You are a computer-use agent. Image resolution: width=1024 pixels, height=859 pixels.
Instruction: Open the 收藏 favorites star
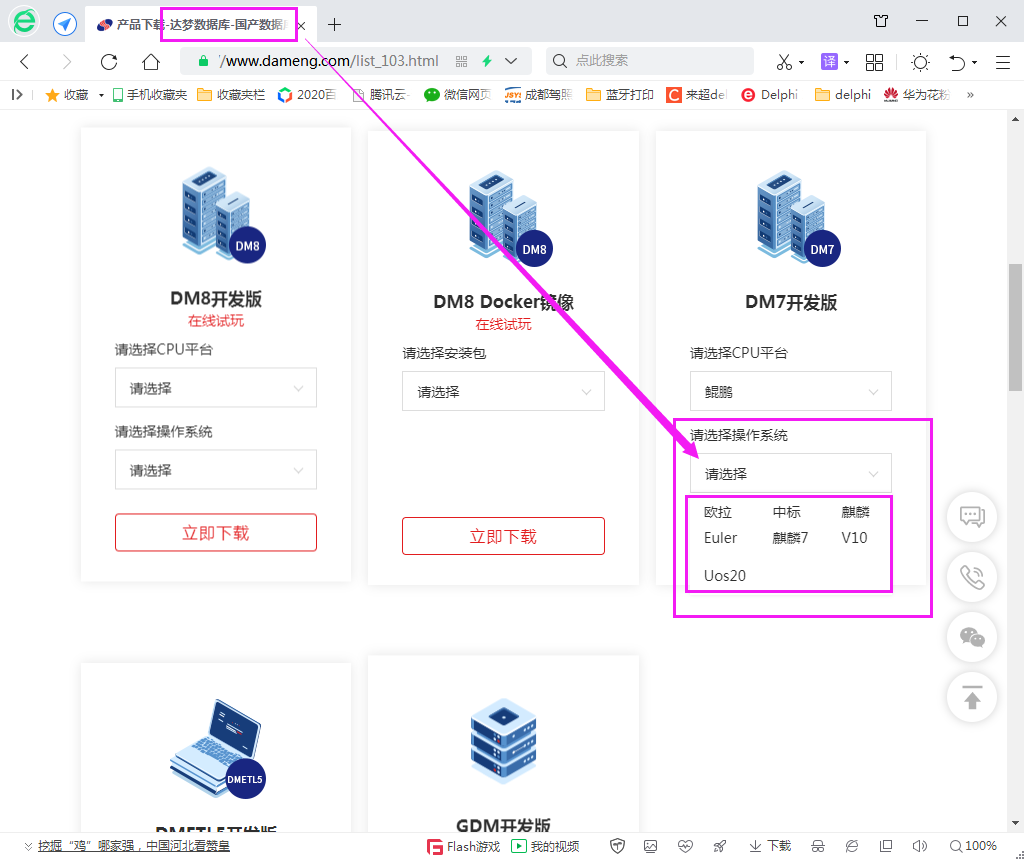click(67, 95)
